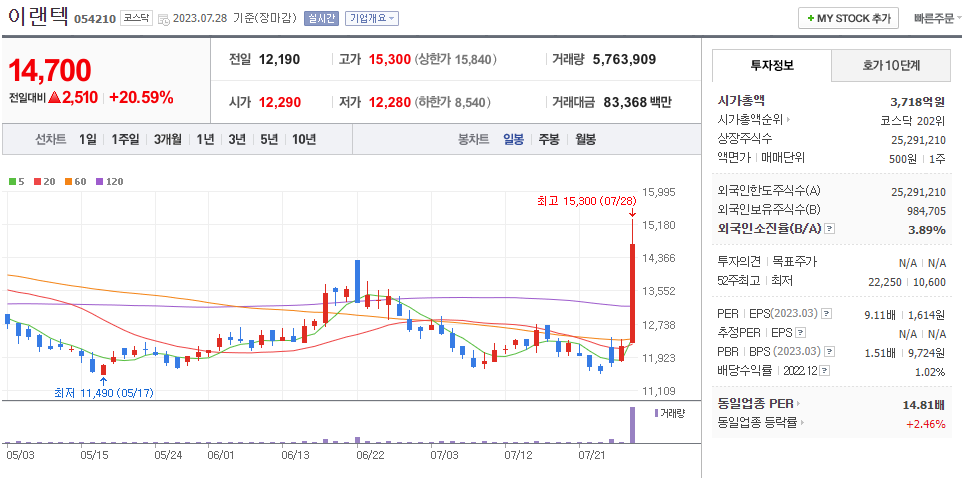Image resolution: width=968 pixels, height=478 pixels.
Task: Select the 1일 line chart period
Action: 88,140
